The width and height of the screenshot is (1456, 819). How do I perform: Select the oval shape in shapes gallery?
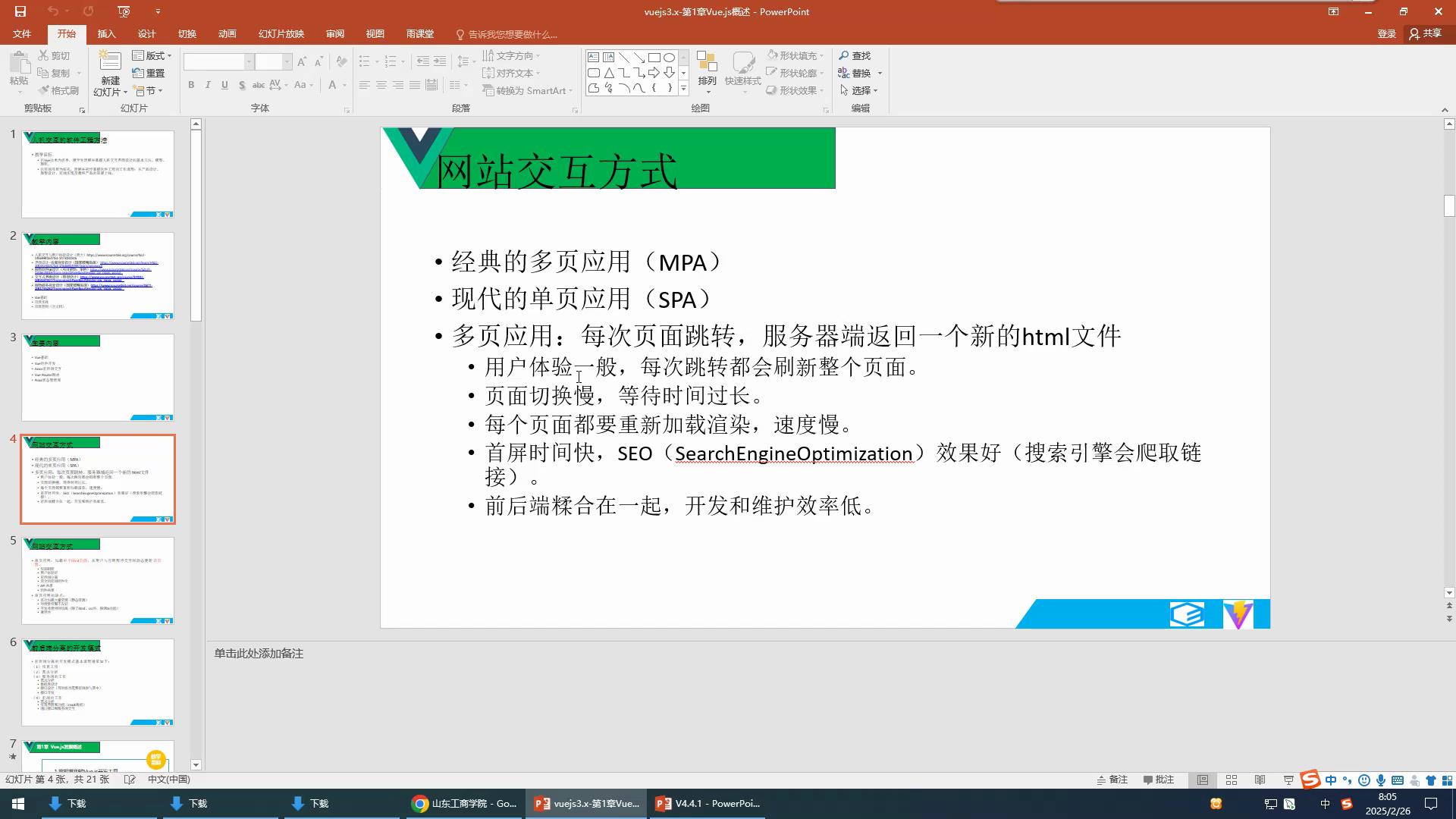pyautogui.click(x=669, y=58)
